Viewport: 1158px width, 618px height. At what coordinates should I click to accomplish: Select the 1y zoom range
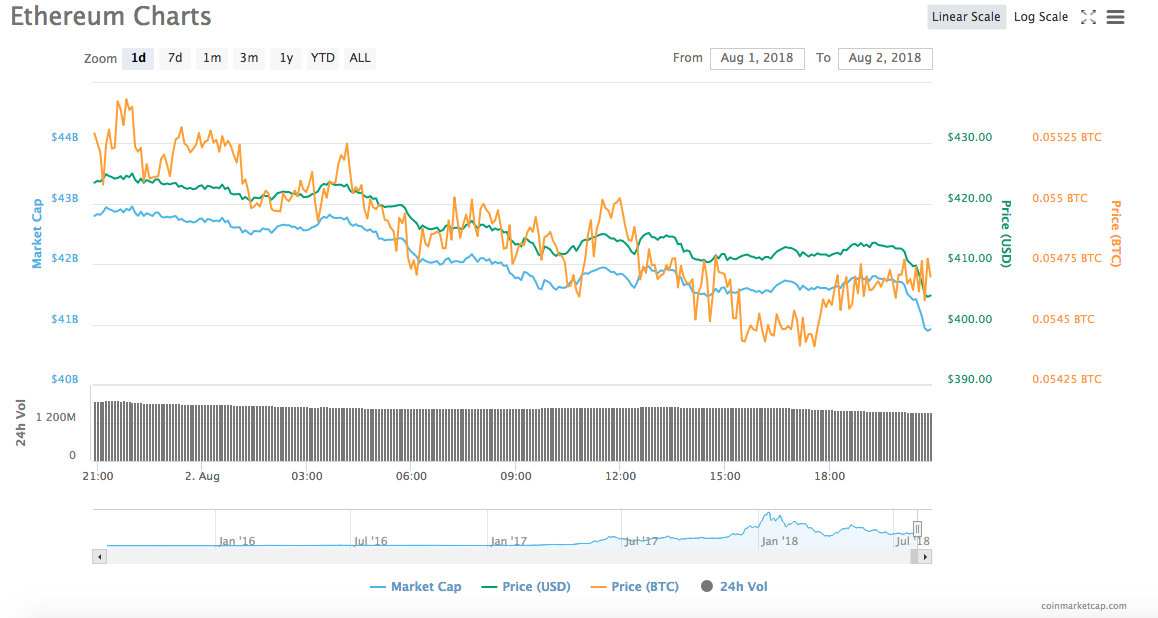[286, 58]
